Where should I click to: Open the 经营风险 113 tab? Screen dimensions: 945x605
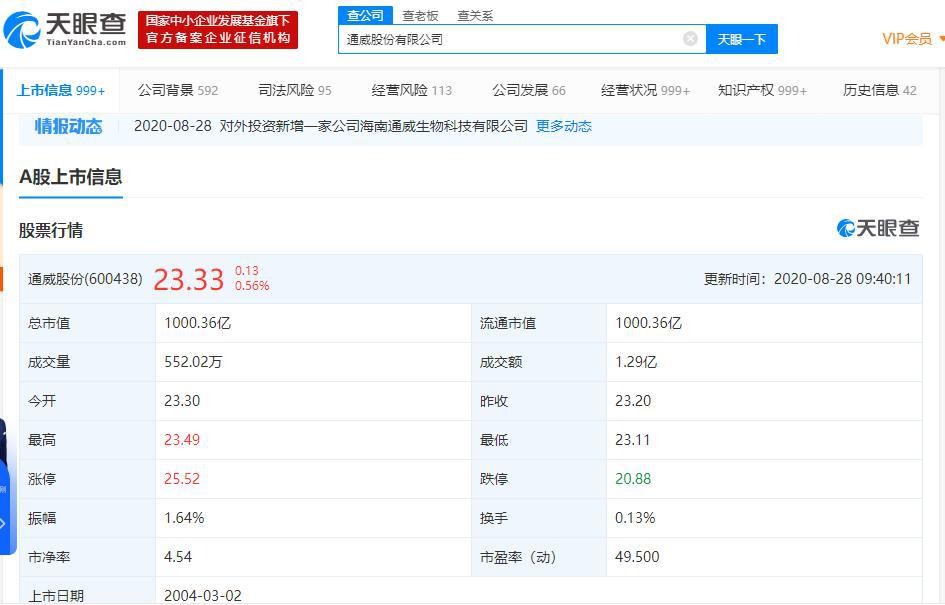(x=412, y=90)
